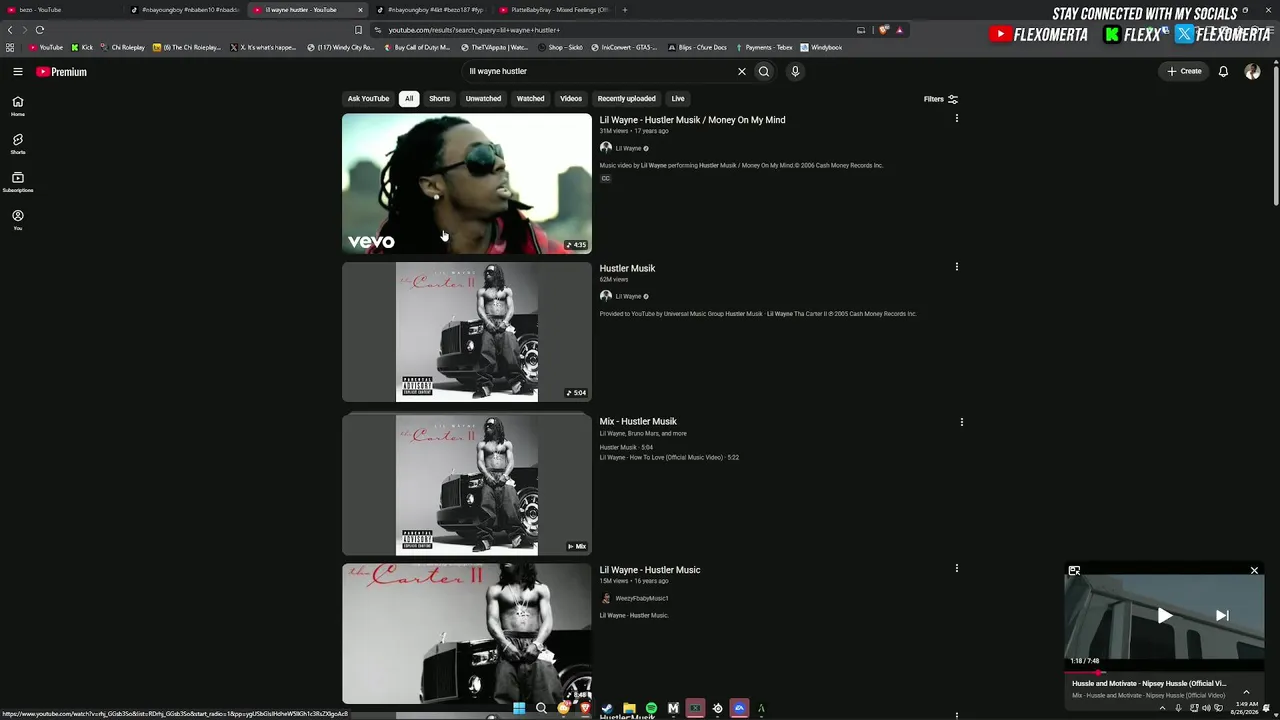Viewport: 1280px width, 720px height.
Task: Close the lil wayne hustler tab
Action: pyautogui.click(x=361, y=10)
